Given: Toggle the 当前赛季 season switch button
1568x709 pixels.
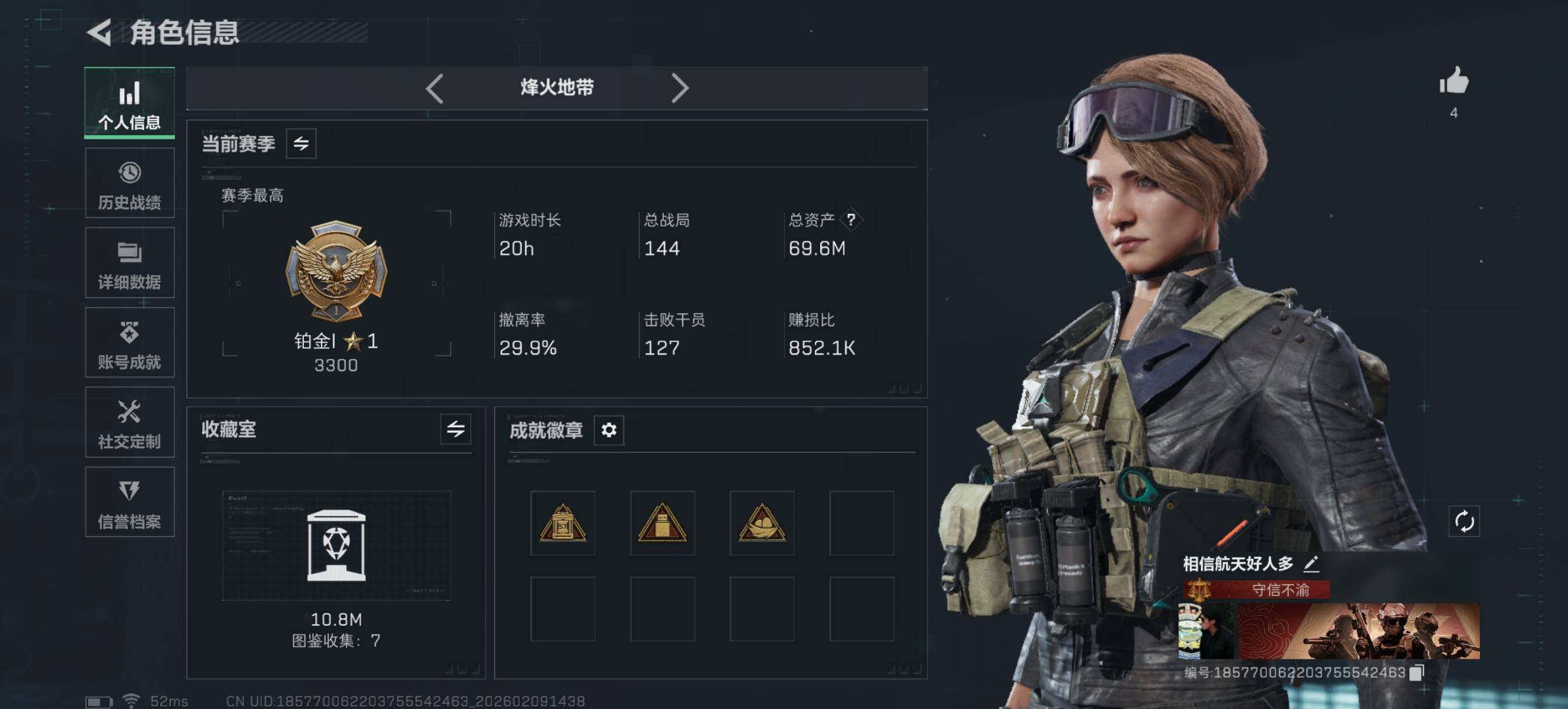Looking at the screenshot, I should click(302, 143).
